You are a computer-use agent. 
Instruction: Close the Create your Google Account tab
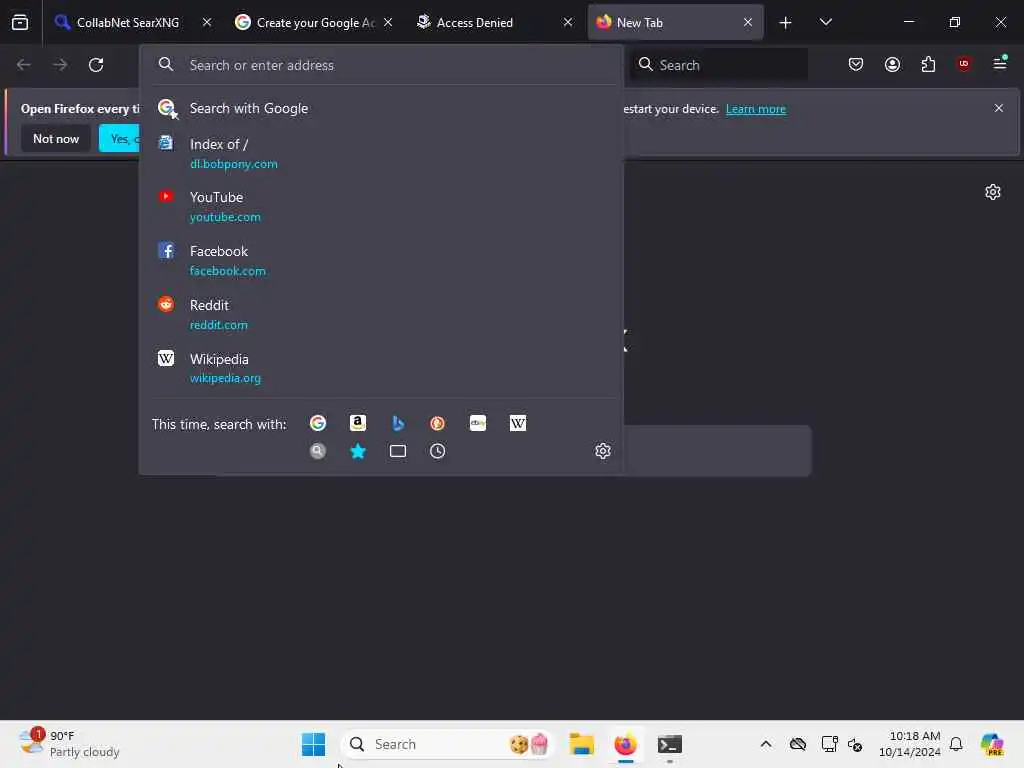tap(388, 22)
